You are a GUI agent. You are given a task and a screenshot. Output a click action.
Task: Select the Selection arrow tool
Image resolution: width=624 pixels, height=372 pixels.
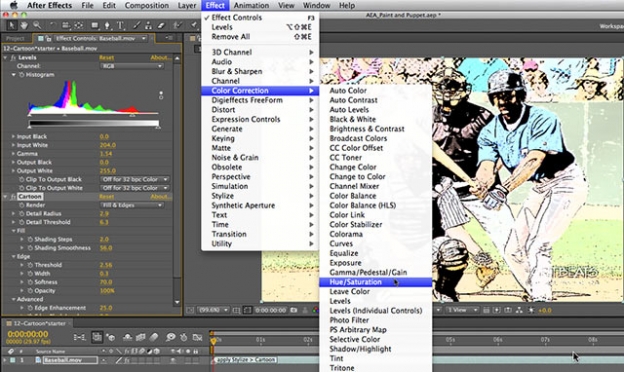point(12,25)
